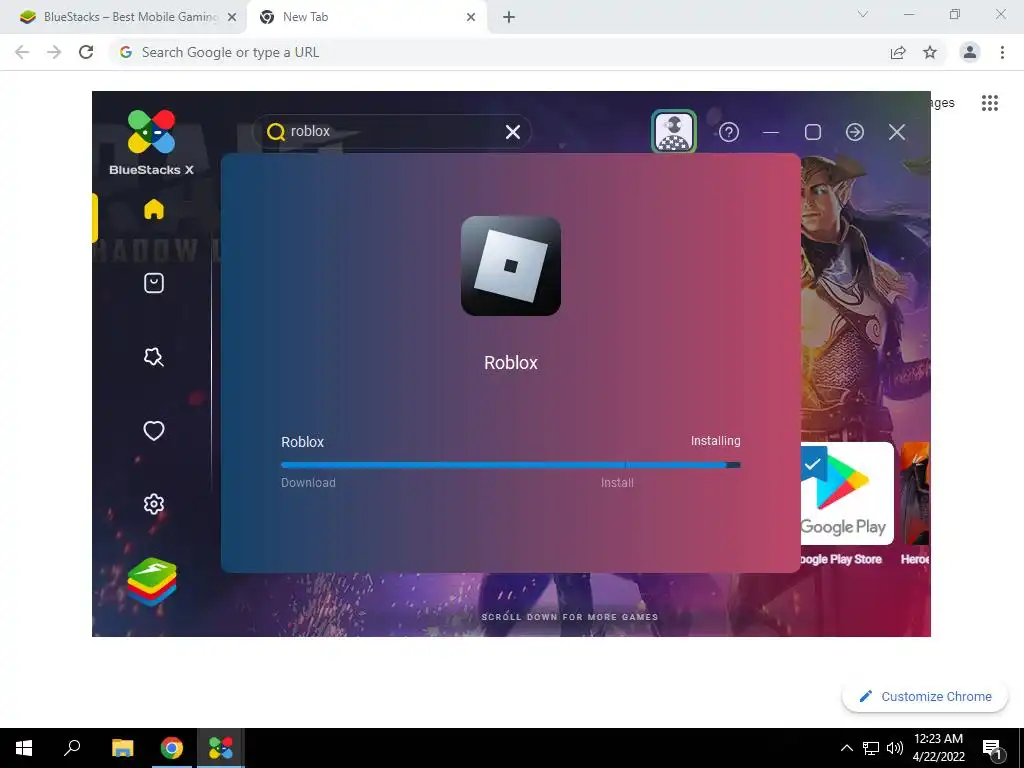1024x768 pixels.
Task: Open Windows taskbar search
Action: pyautogui.click(x=72, y=748)
